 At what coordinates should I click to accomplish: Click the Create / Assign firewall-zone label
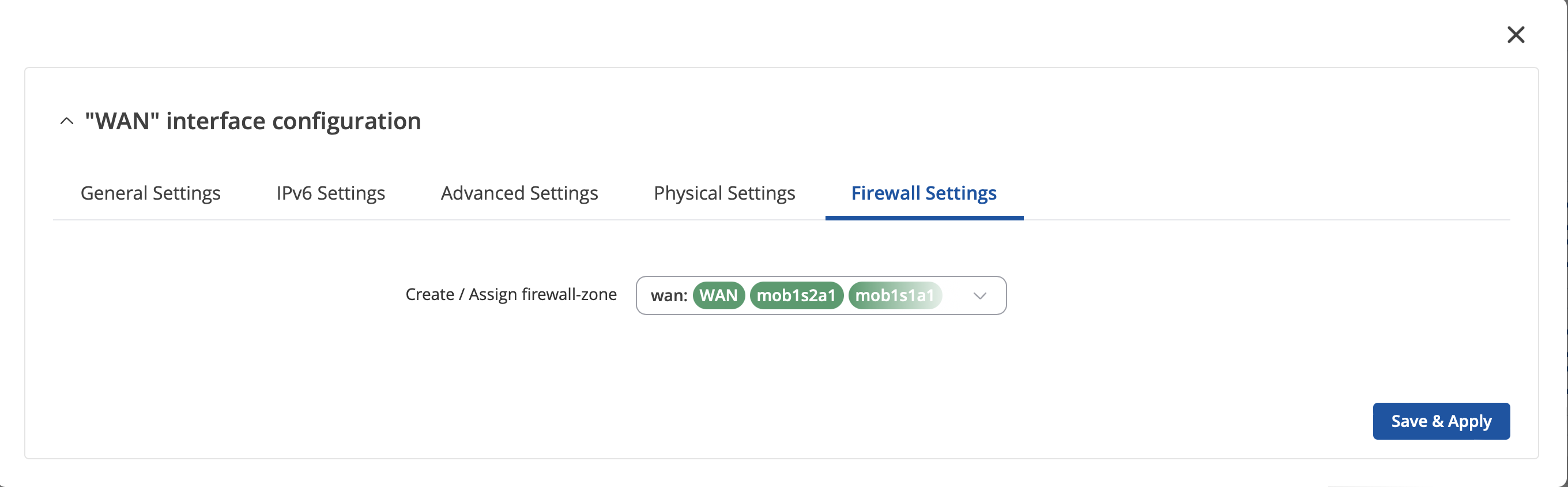511,295
